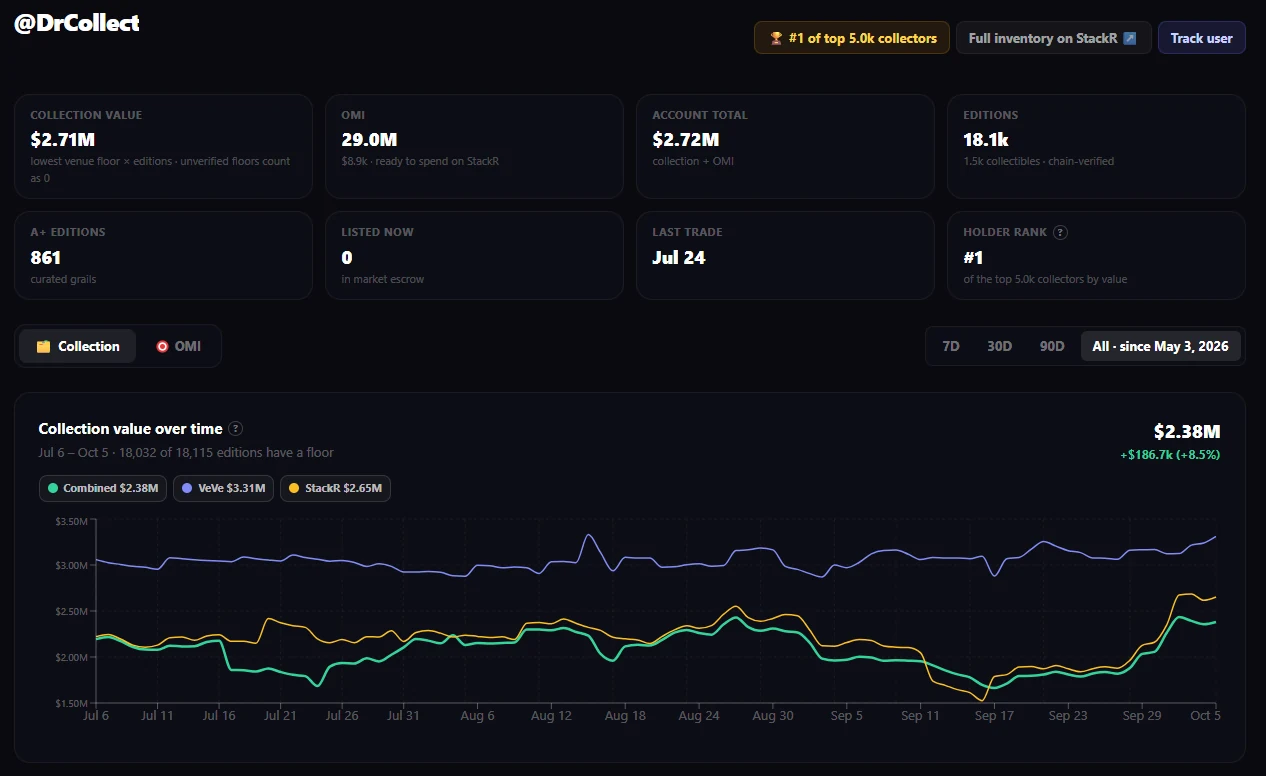Click the 'curated grails' caption
This screenshot has height=776, width=1266.
[x=63, y=279]
